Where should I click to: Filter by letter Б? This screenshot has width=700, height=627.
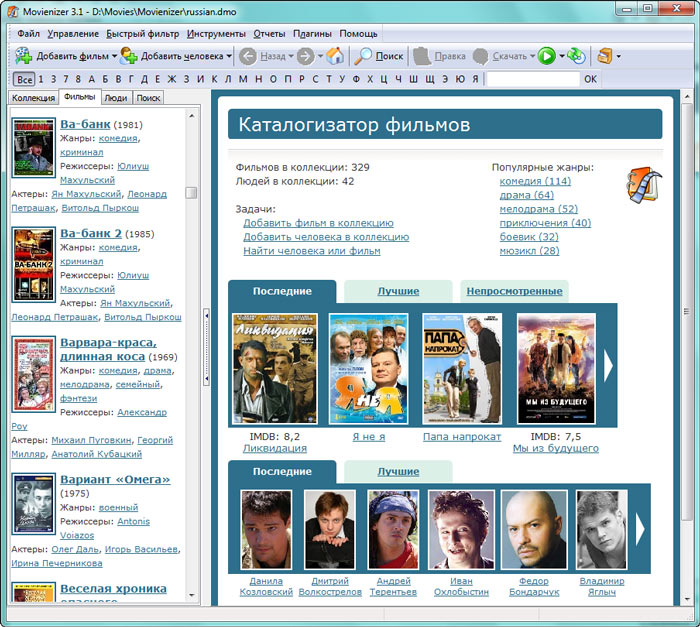(105, 79)
